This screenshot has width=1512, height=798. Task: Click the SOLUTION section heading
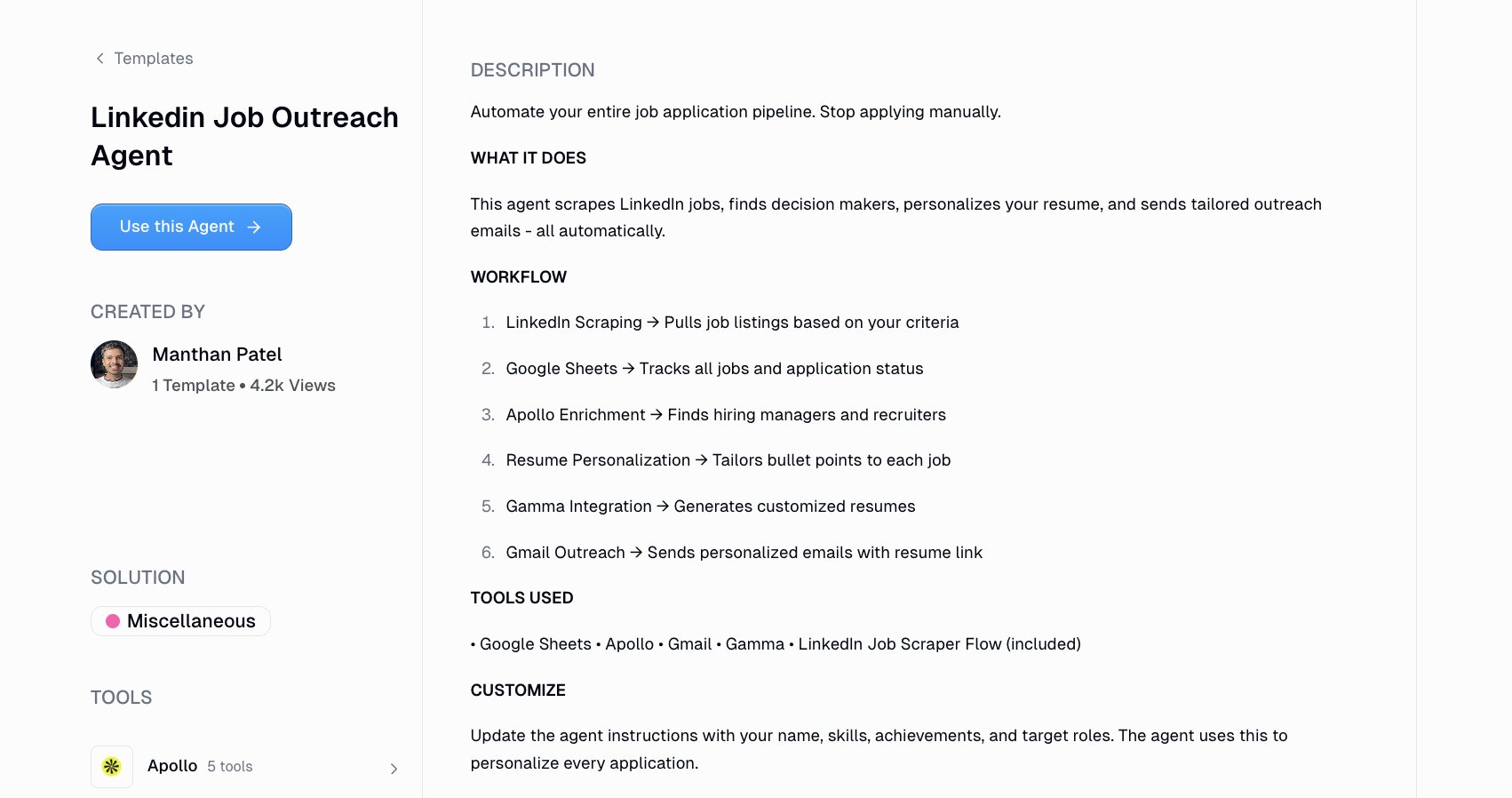(138, 577)
